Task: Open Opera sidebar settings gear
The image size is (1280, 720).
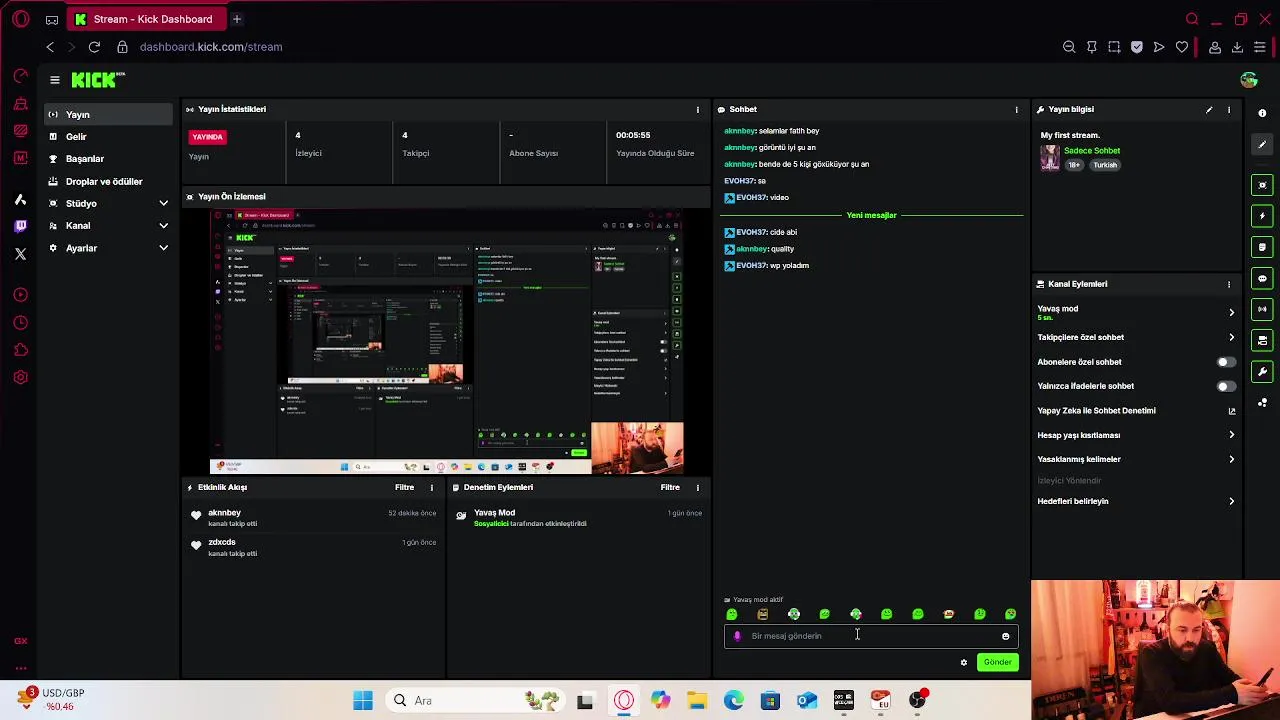Action: click(x=20, y=378)
